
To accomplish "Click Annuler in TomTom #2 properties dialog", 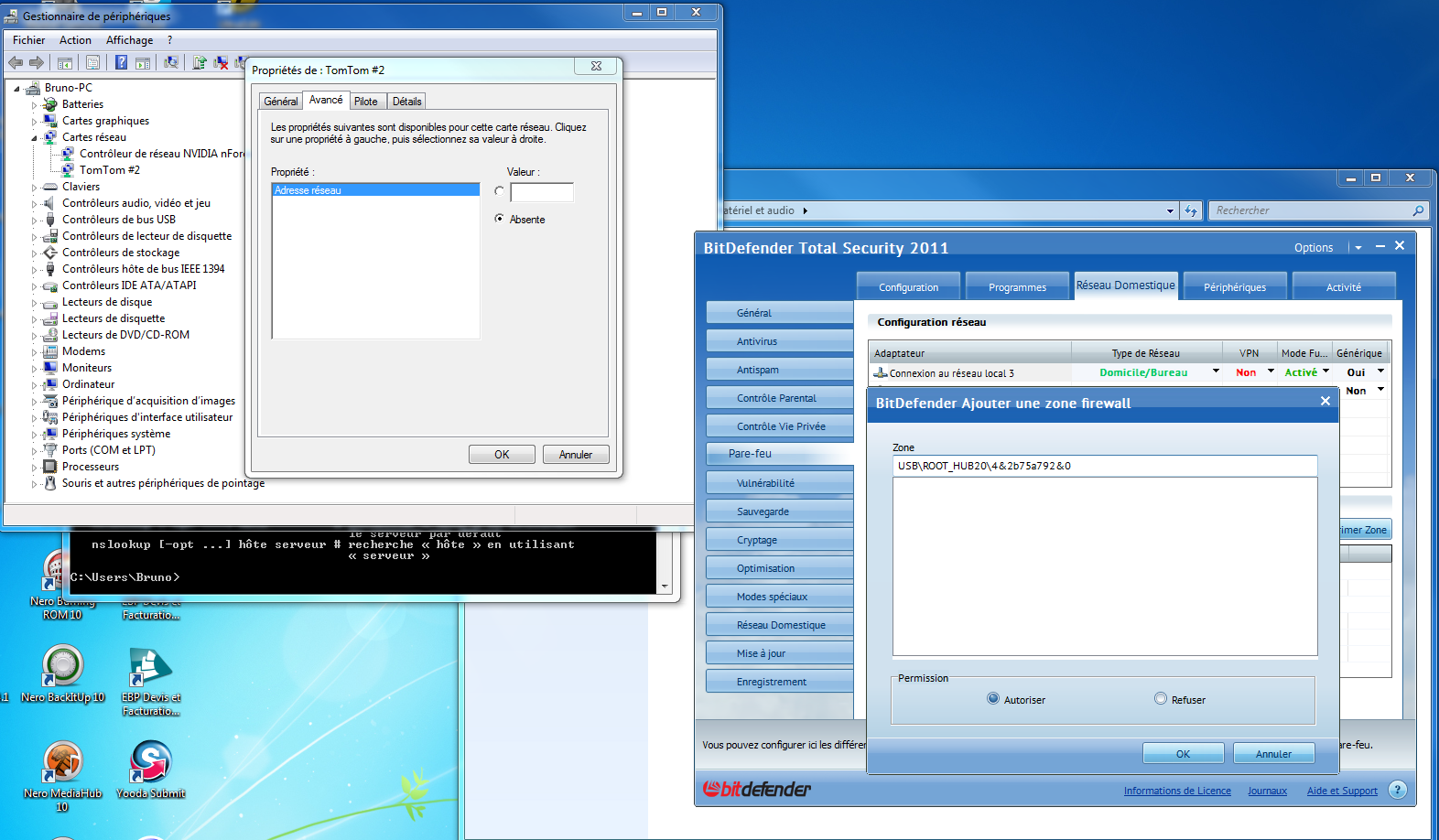I will tap(576, 454).
